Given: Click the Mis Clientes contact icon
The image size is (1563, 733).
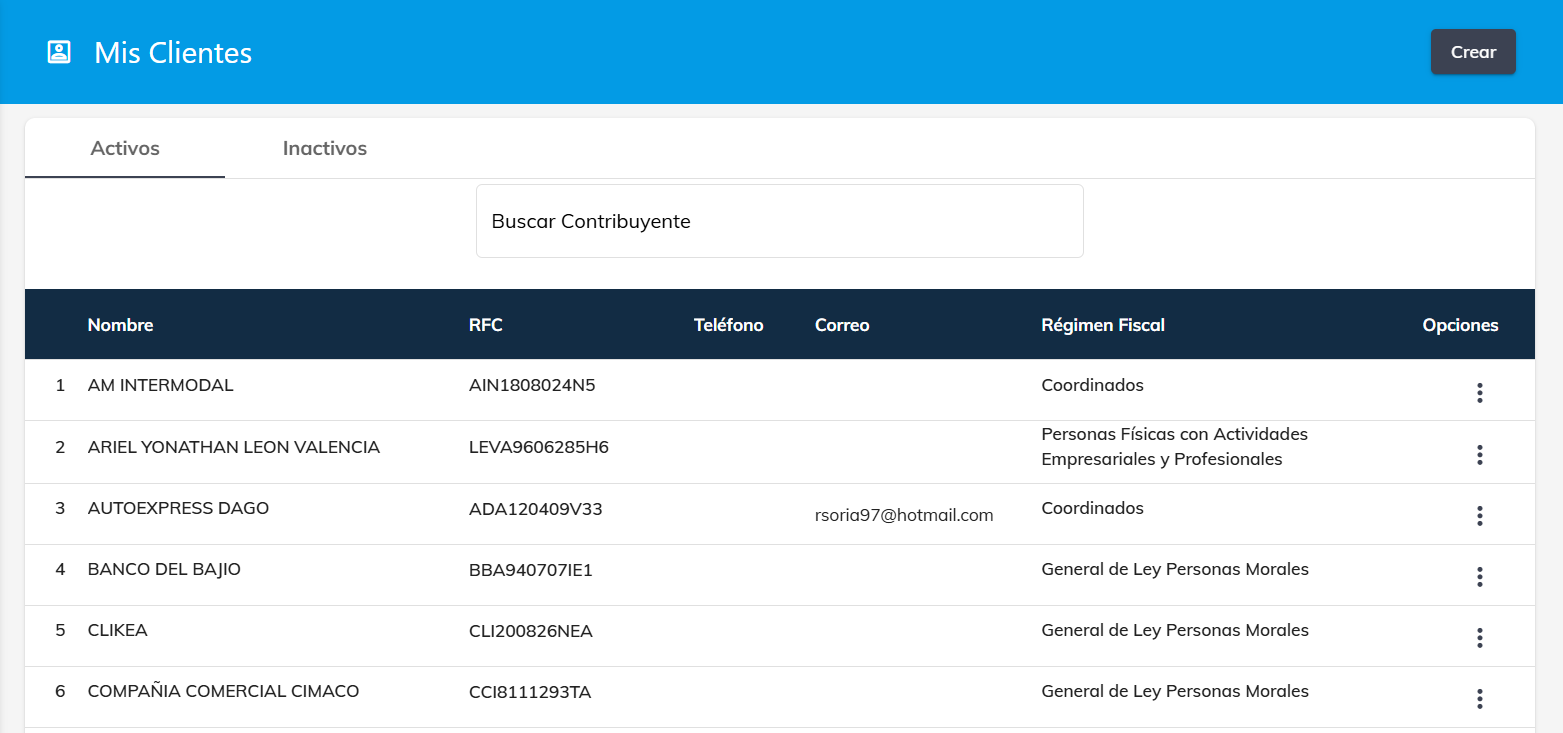Looking at the screenshot, I should [59, 52].
